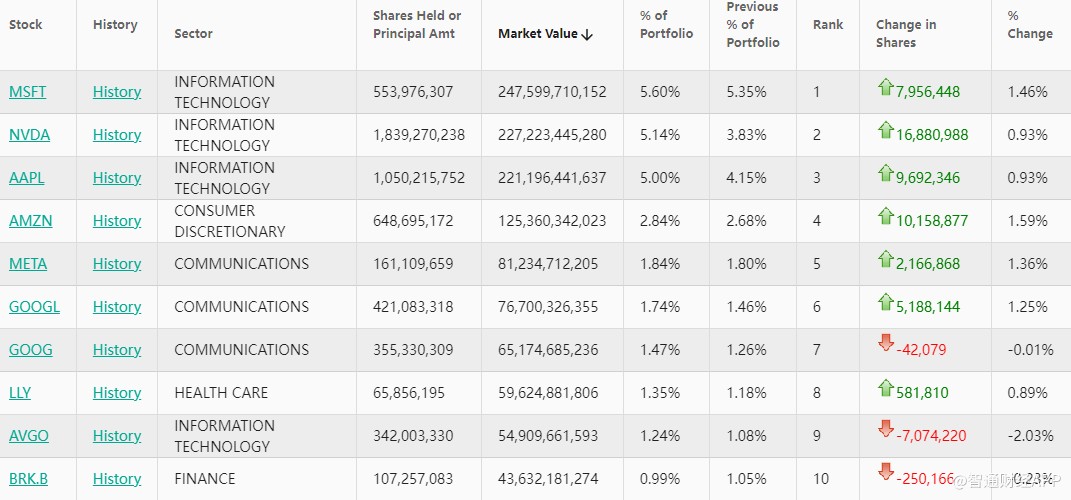Viewport: 1071px width, 500px height.
Task: Open the MSFT stock link
Action: pyautogui.click(x=27, y=92)
